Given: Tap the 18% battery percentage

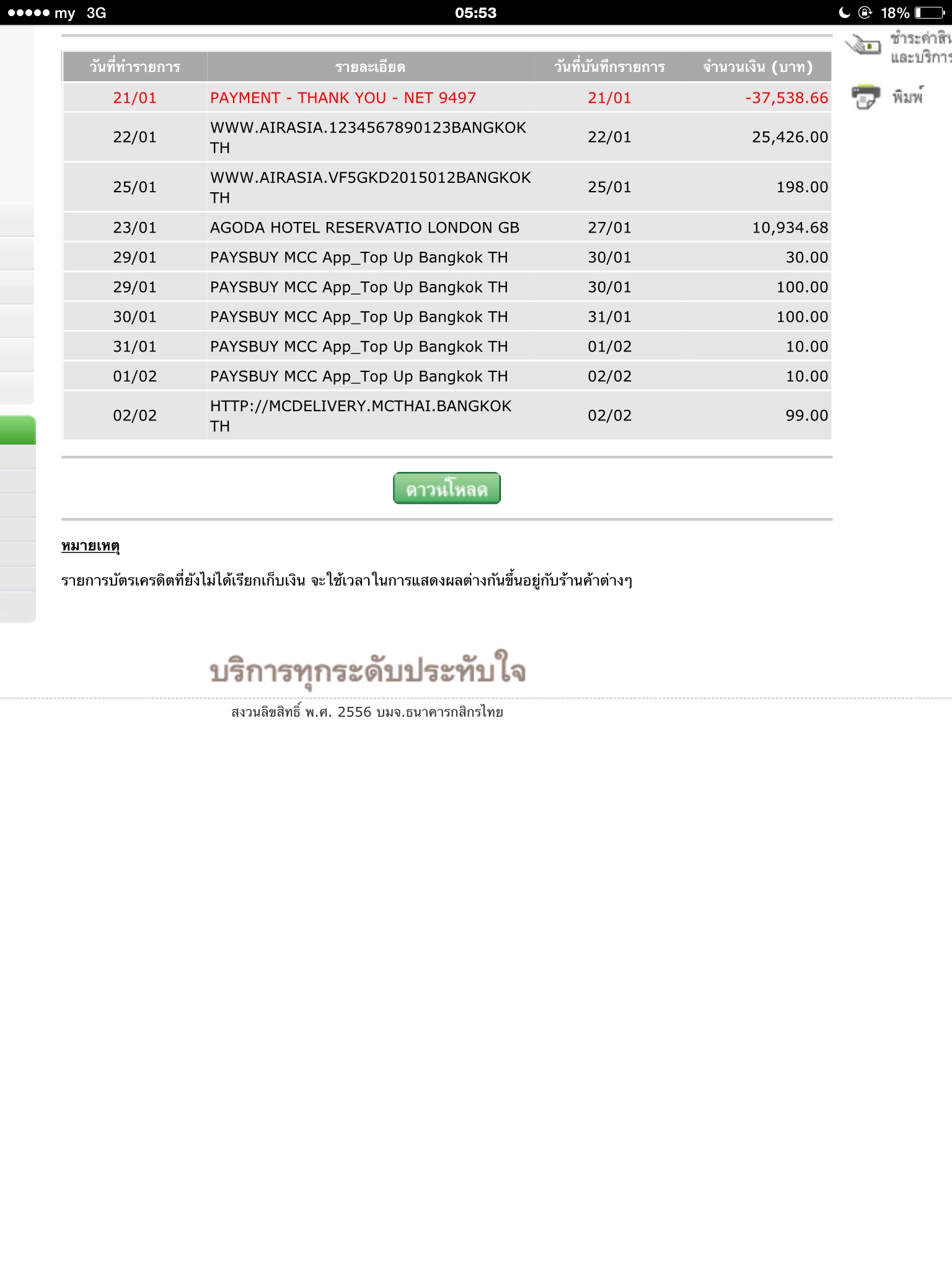Looking at the screenshot, I should (x=895, y=12).
